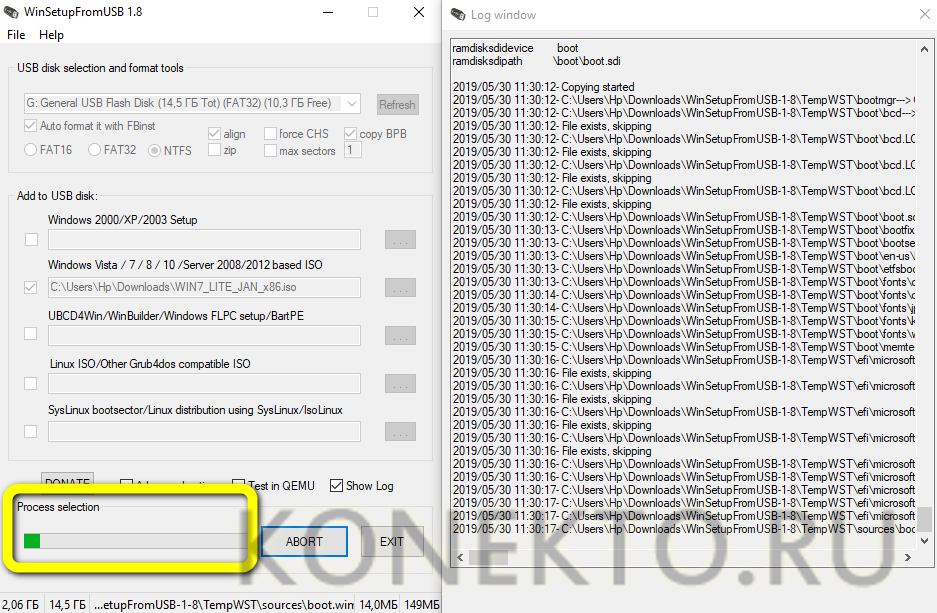
Task: Browse for Windows Vista/7/8/10 ISO file
Action: pyautogui.click(x=400, y=288)
